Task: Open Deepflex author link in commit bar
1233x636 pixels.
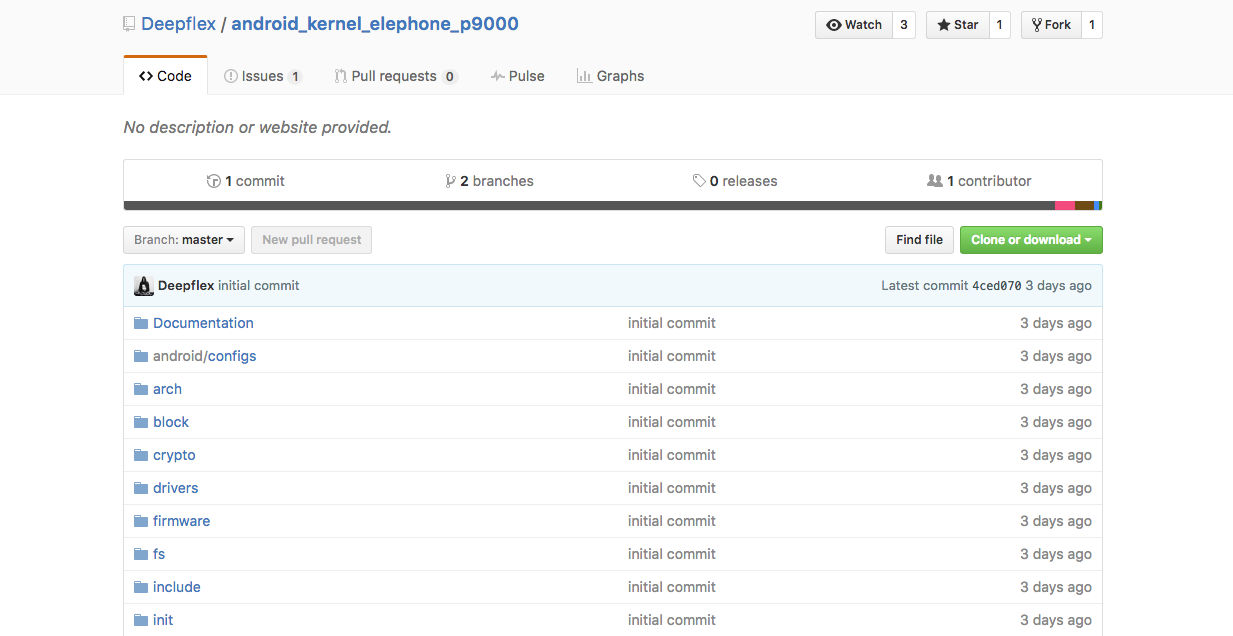Action: click(186, 286)
